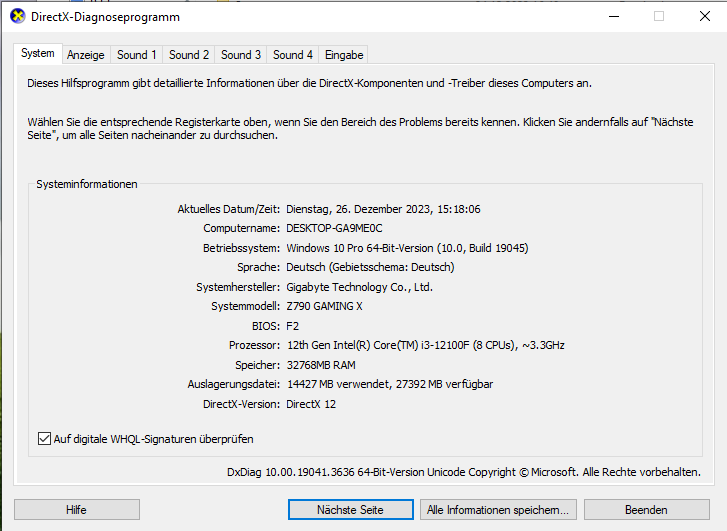Screen dimensions: 727x531
Task: Click the Beenden button
Action: tap(646, 510)
